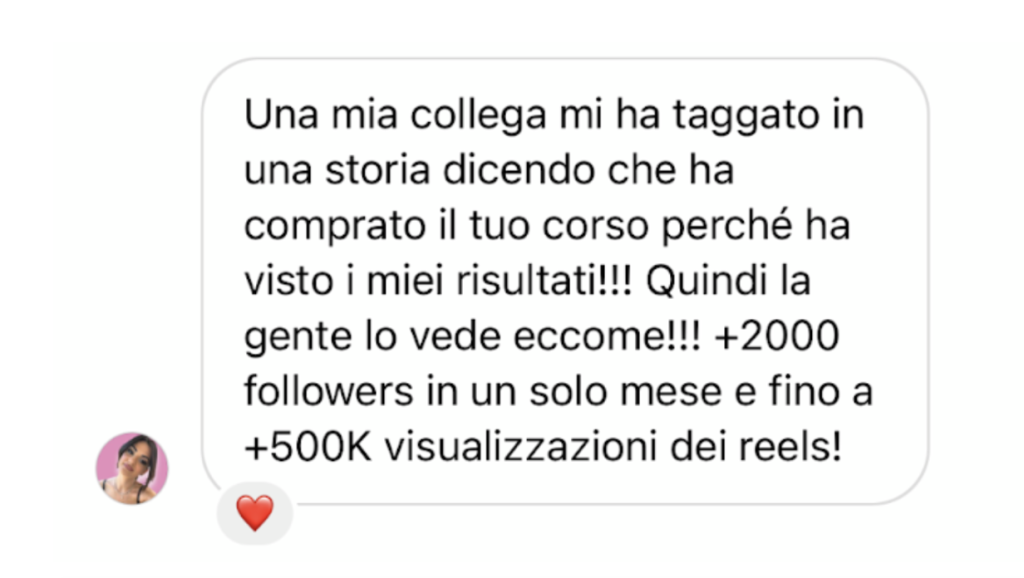
Task: Click the "+500K" figure in the message
Action: pos(308,448)
